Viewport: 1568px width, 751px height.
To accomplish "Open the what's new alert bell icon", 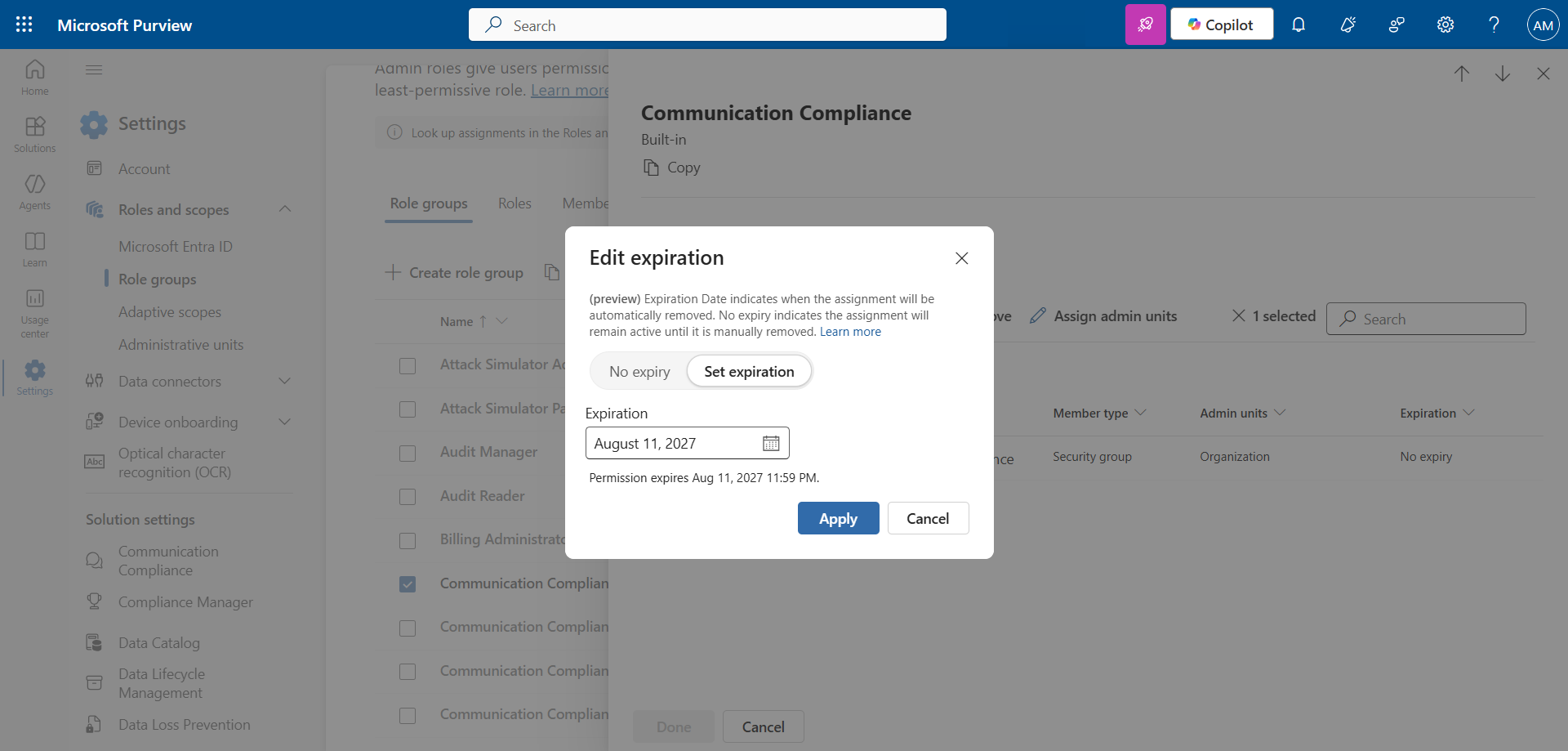I will [1347, 25].
